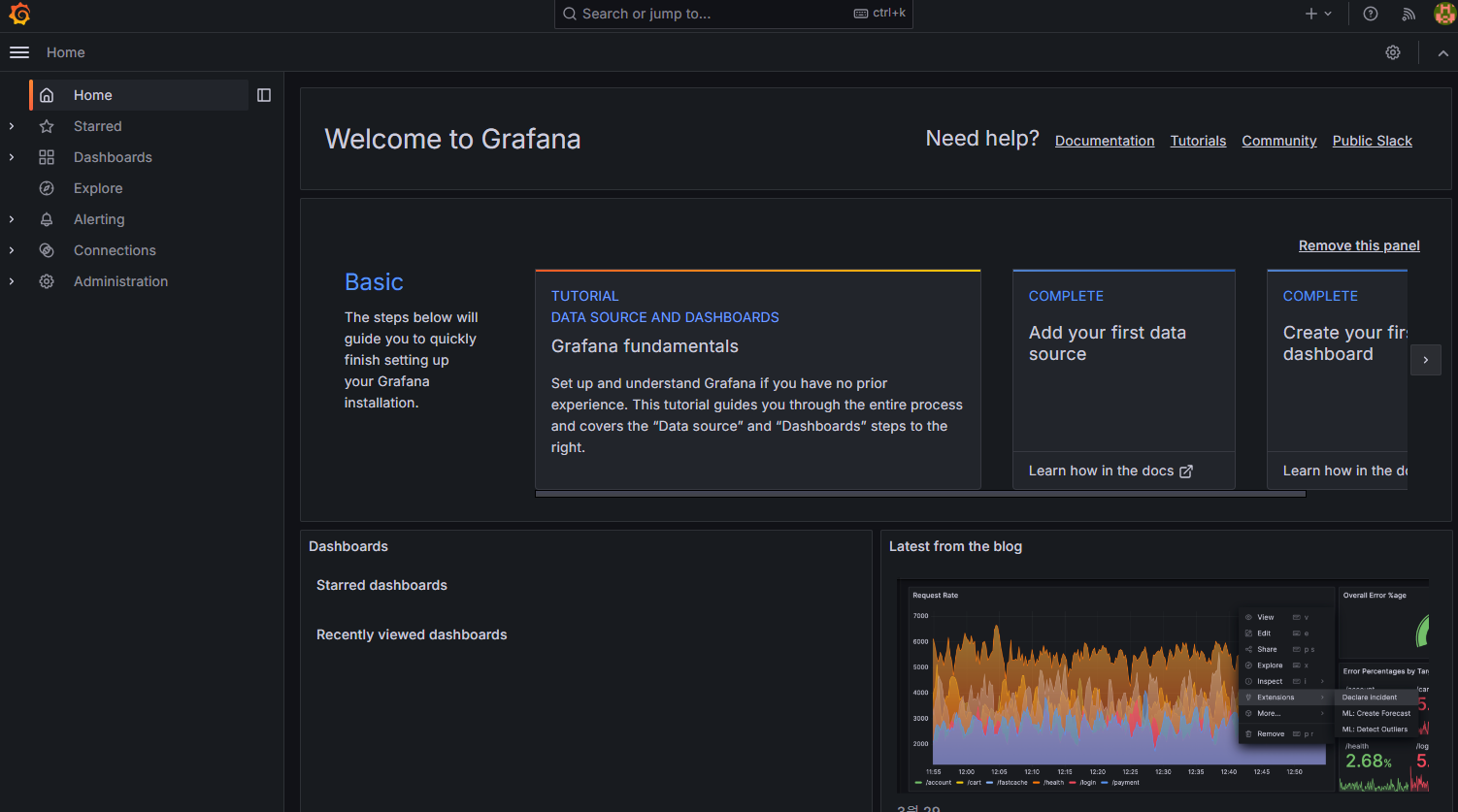Click external link icon next to docs
The image size is (1458, 812).
[x=1186, y=471]
